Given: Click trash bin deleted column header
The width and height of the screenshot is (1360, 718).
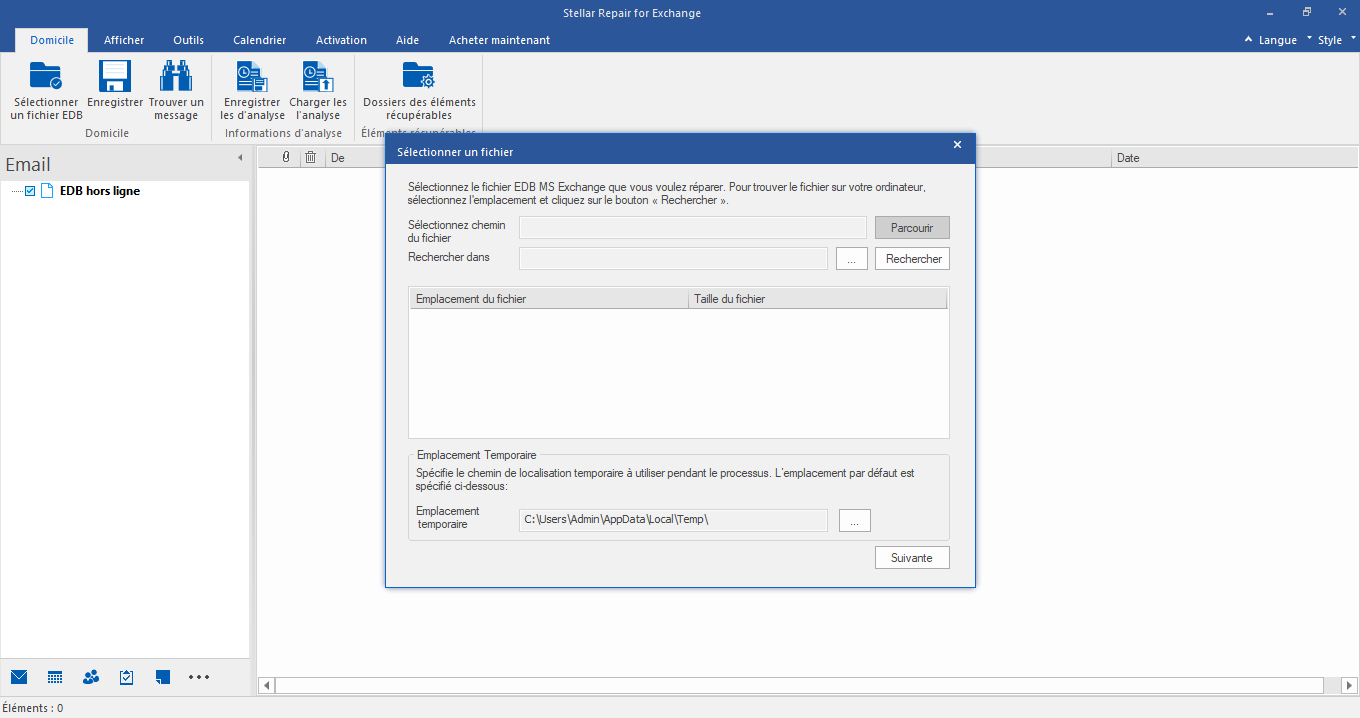Looking at the screenshot, I should pos(311,157).
